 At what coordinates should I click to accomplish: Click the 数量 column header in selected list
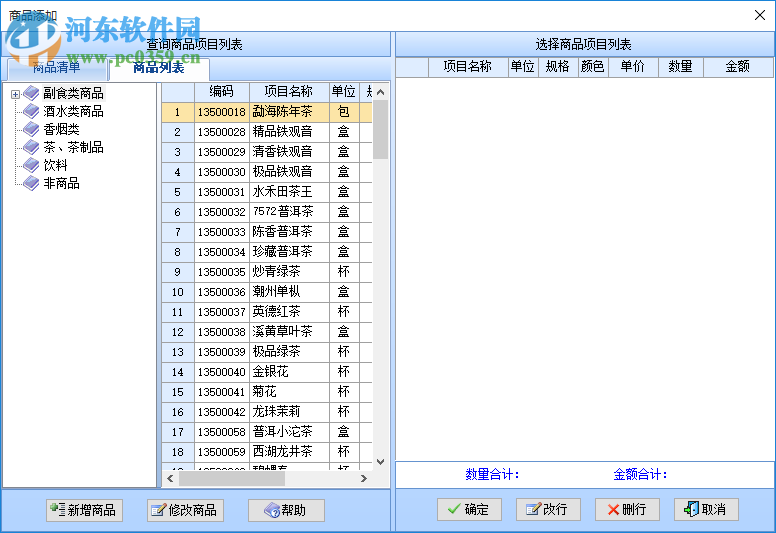pos(680,67)
